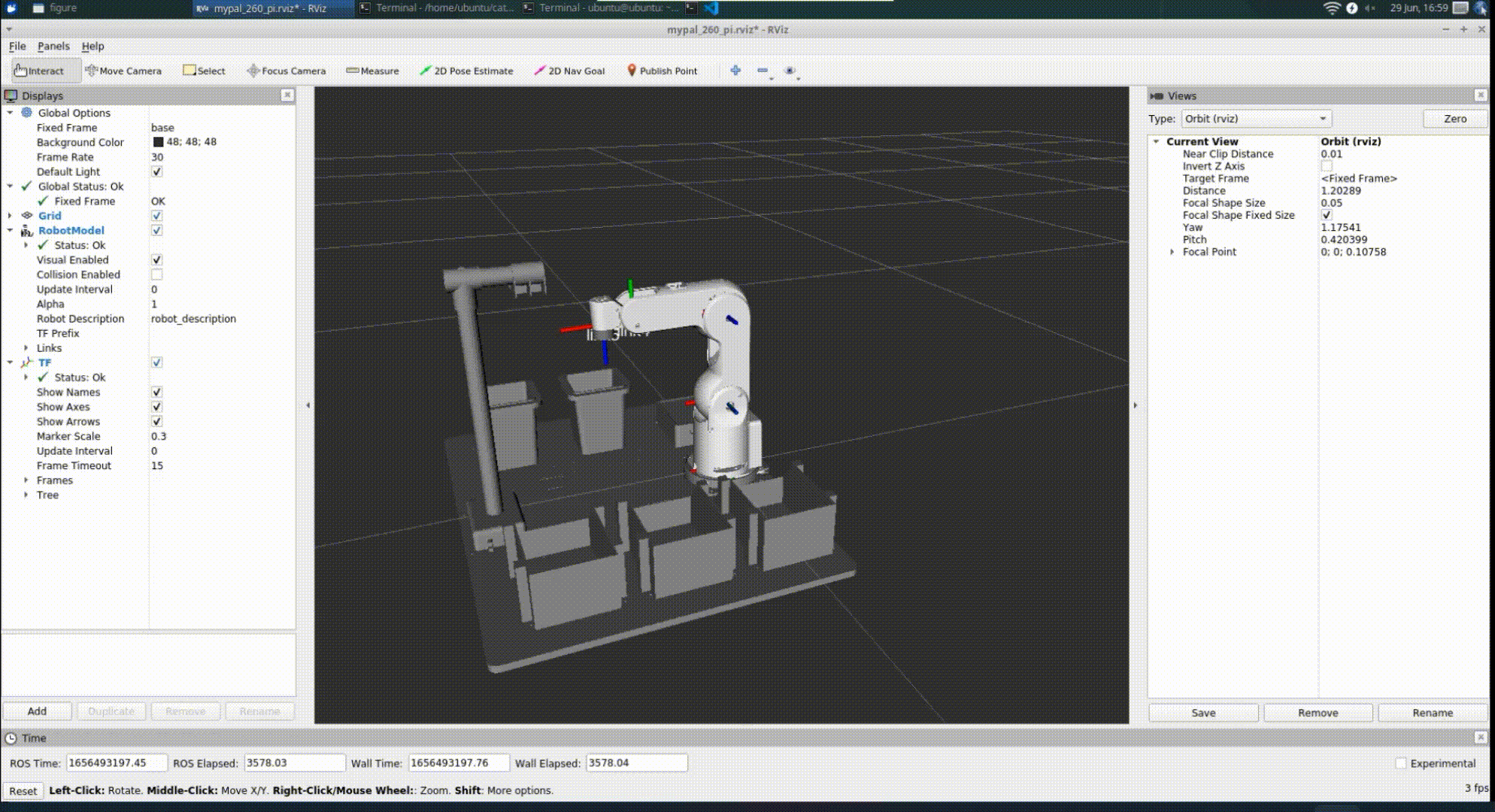
Task: Expand the Links section under RobotModel
Action: tap(25, 347)
